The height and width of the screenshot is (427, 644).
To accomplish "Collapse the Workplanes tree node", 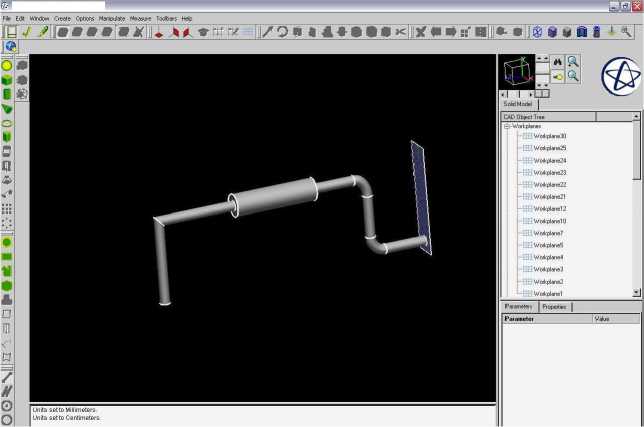I will coord(507,126).
